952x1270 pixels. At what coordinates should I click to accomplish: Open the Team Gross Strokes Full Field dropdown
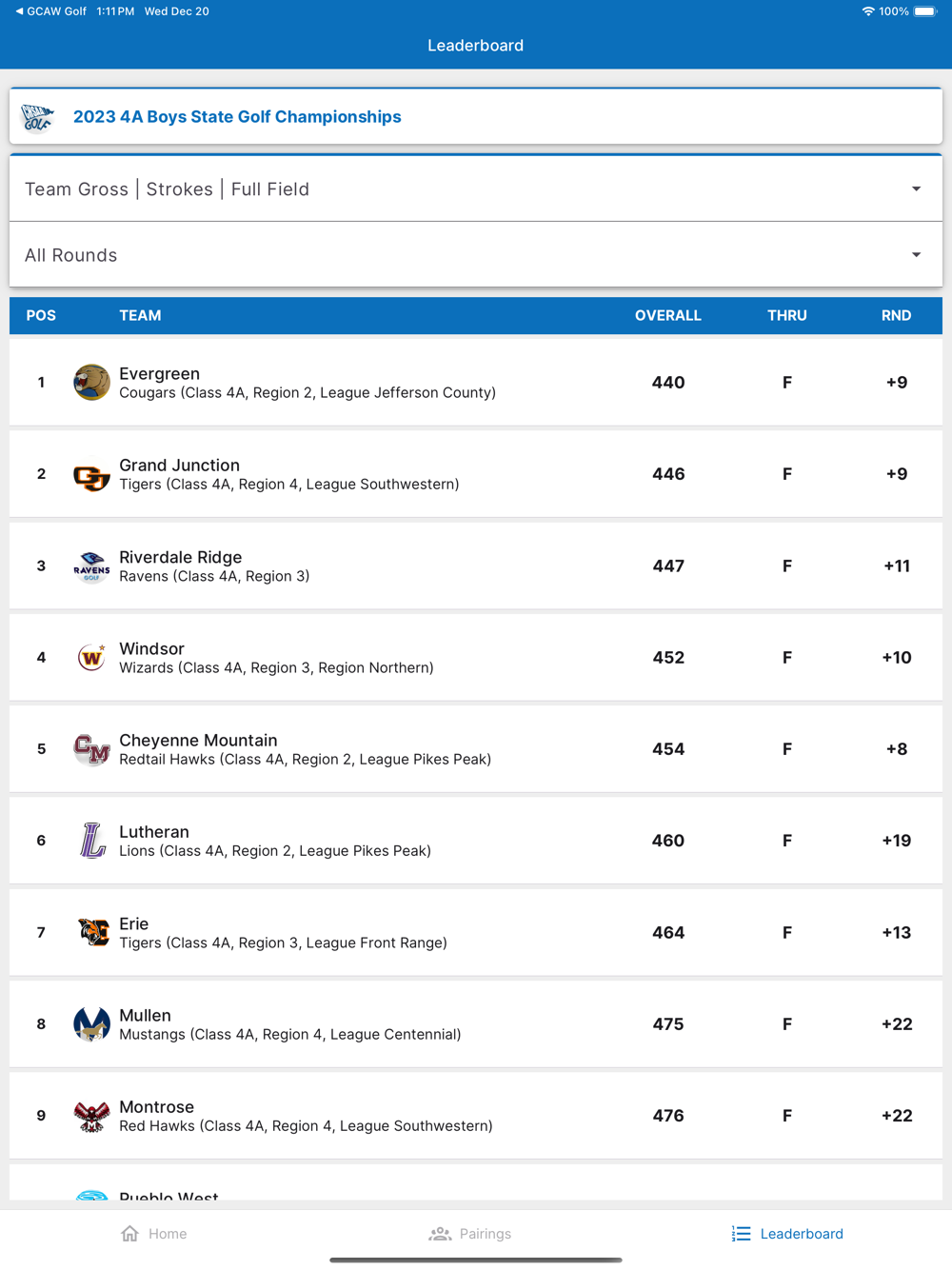click(x=475, y=189)
